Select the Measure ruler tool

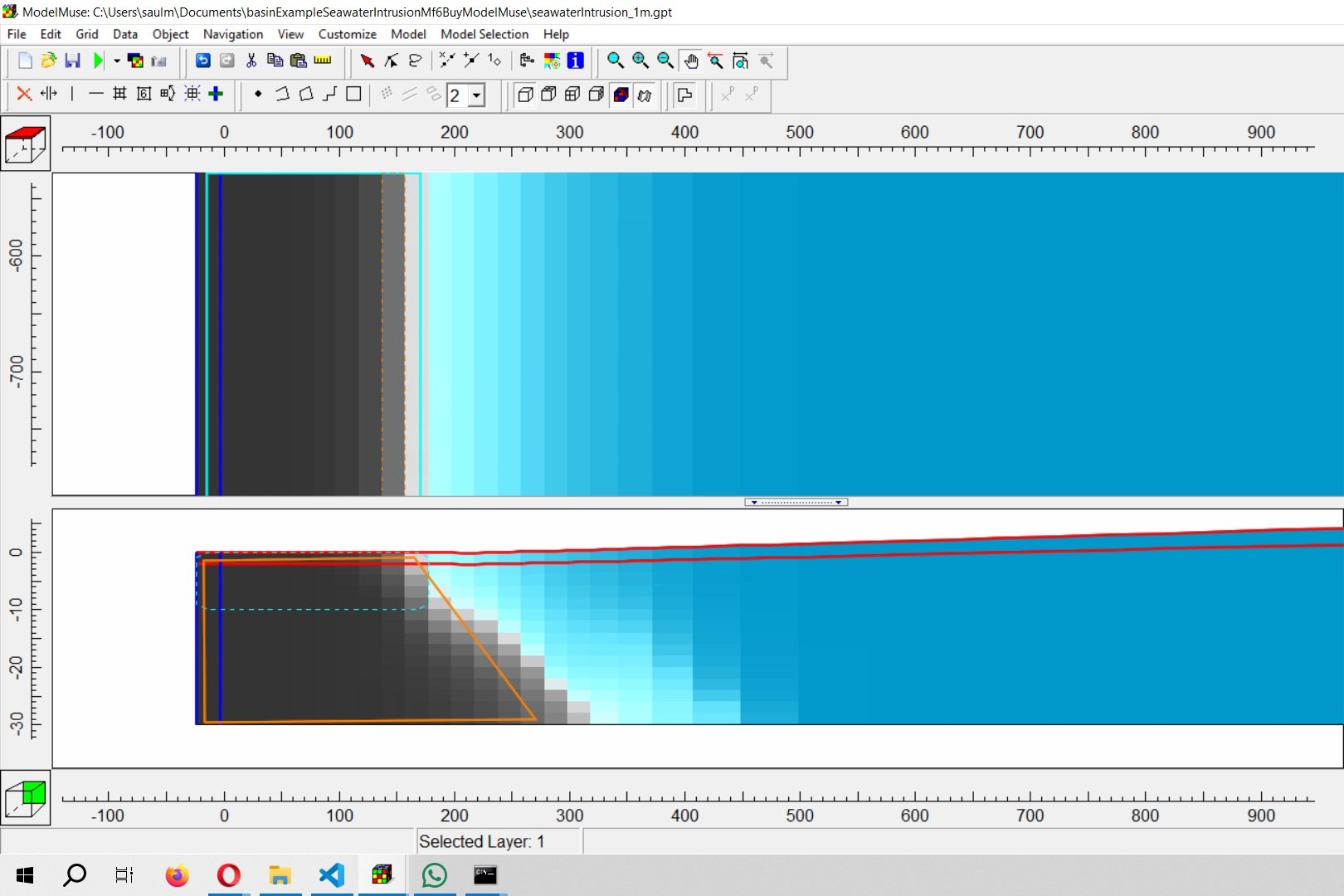pyautogui.click(x=323, y=61)
